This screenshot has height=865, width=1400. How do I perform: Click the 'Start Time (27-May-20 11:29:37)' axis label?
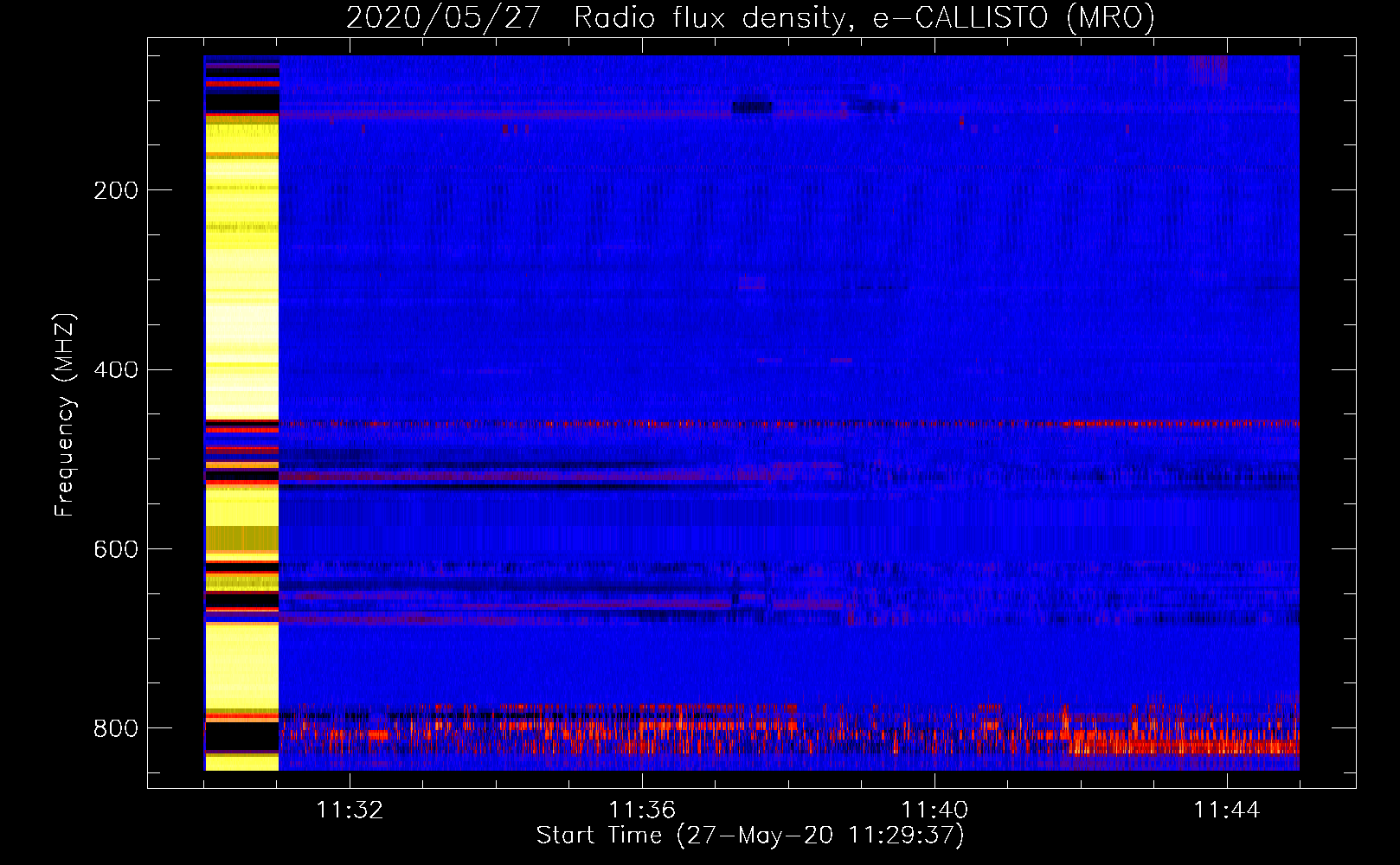750,836
